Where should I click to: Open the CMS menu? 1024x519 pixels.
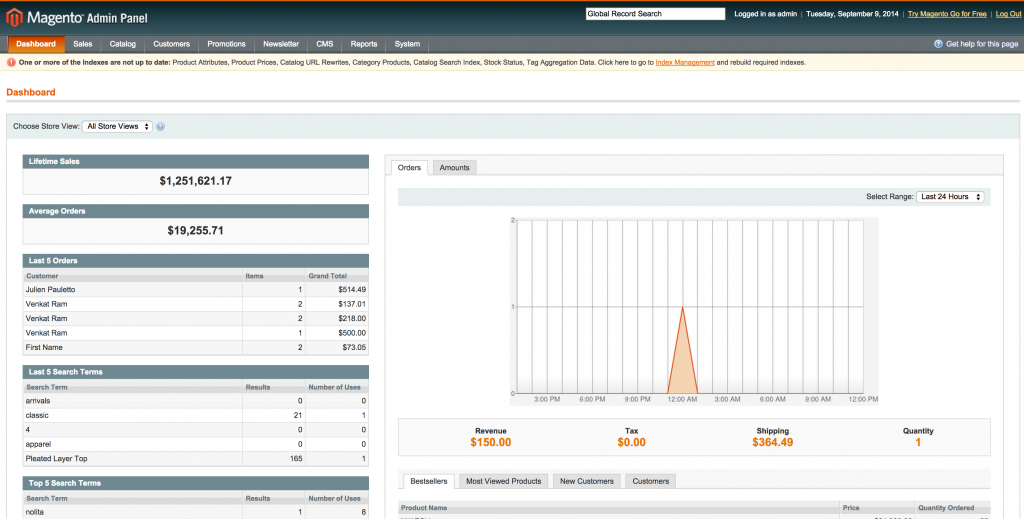point(325,44)
